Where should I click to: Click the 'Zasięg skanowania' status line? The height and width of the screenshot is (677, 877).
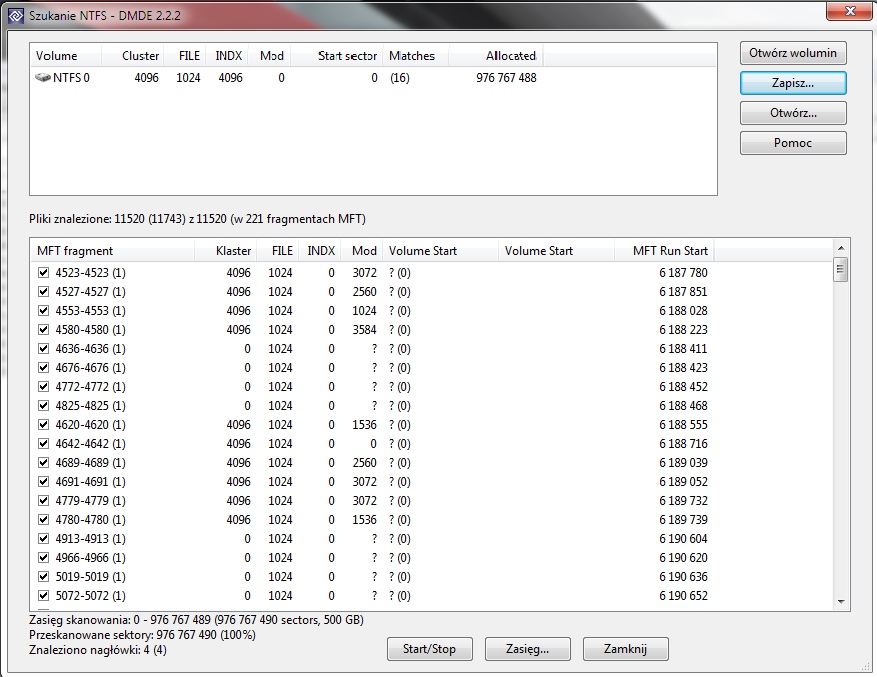coord(196,620)
